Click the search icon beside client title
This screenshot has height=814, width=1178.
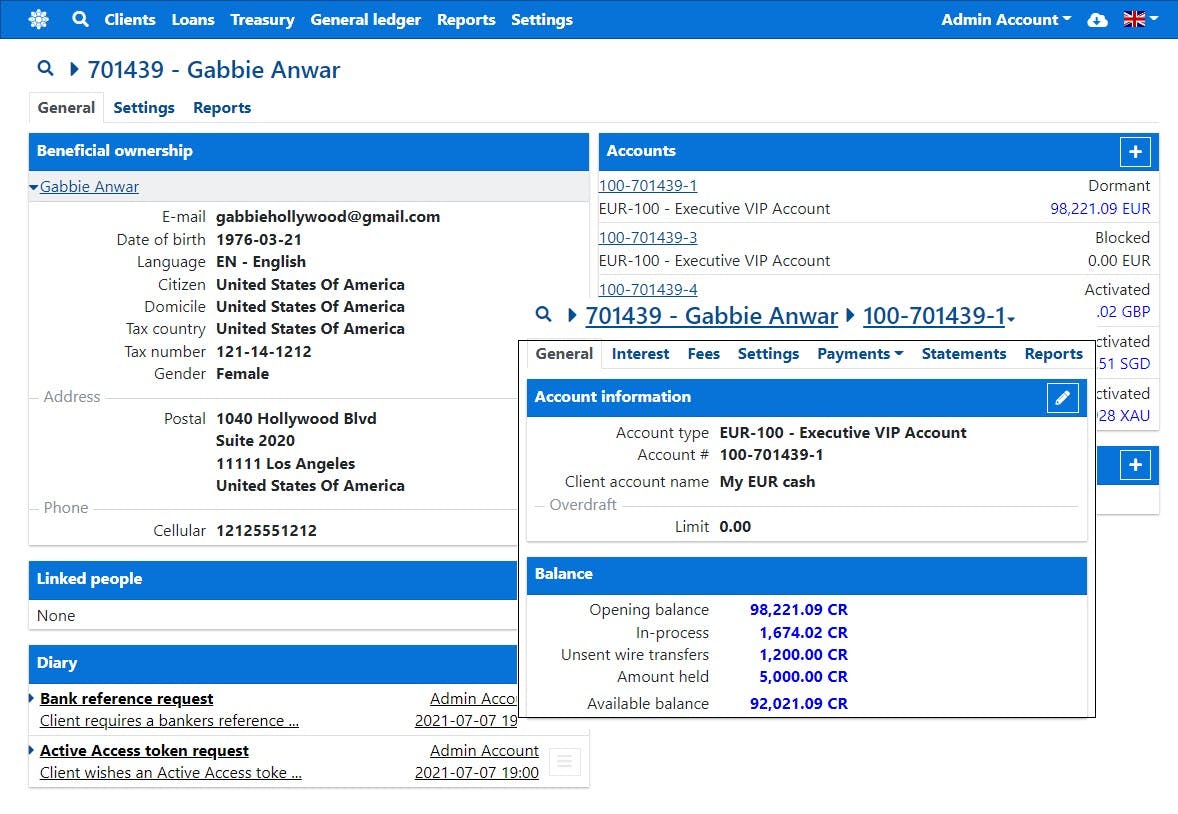point(45,68)
